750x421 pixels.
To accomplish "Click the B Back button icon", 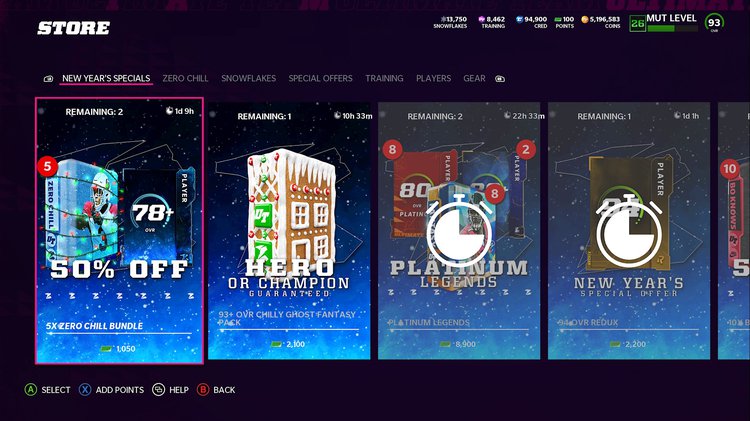I will click(203, 389).
